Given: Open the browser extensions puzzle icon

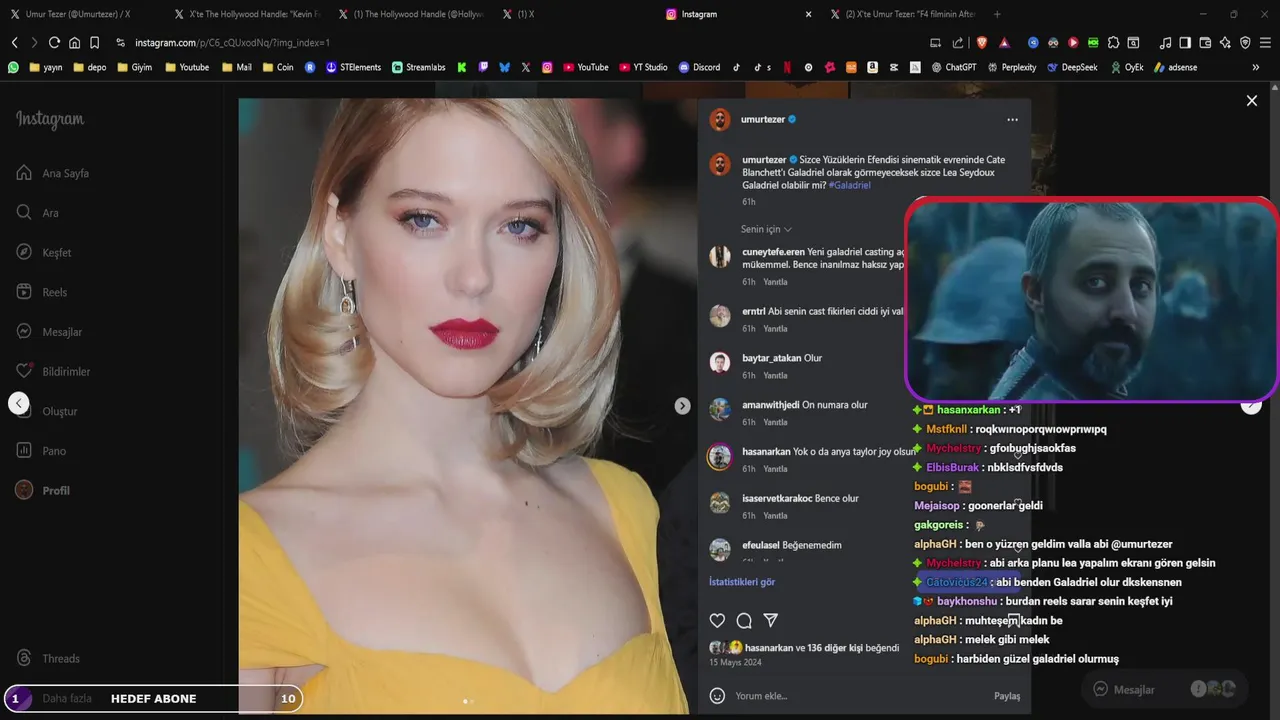Looking at the screenshot, I should pyautogui.click(x=1113, y=43).
